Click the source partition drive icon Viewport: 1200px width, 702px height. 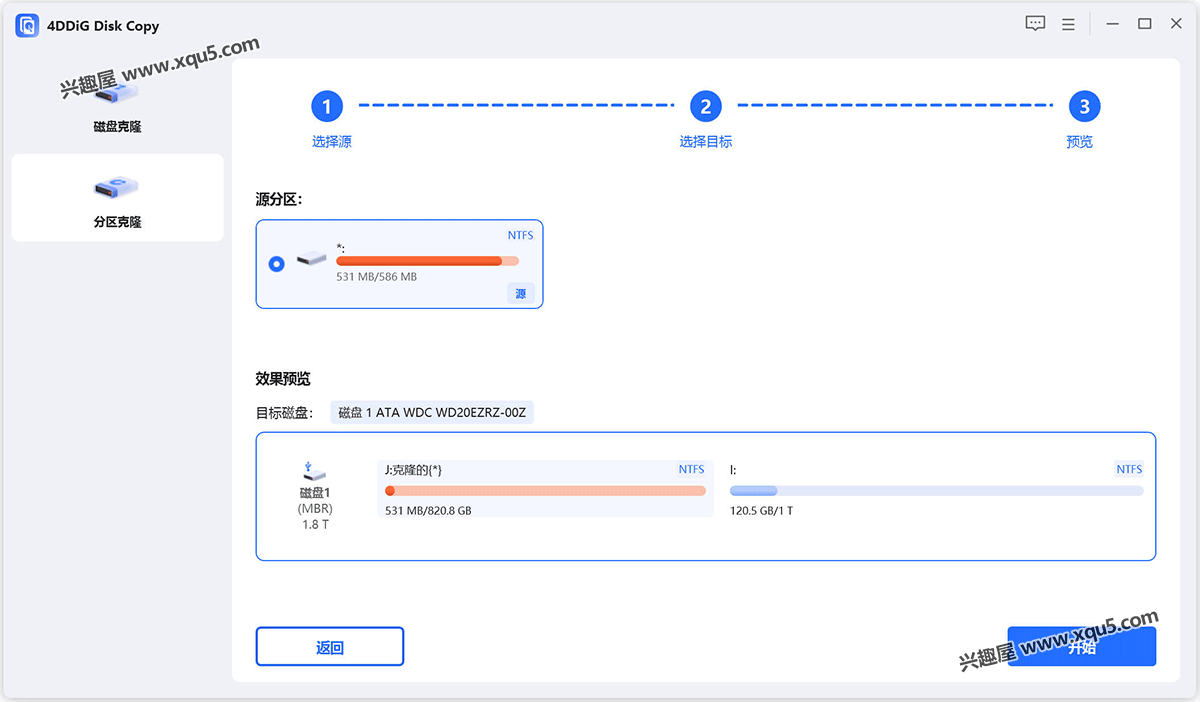312,259
